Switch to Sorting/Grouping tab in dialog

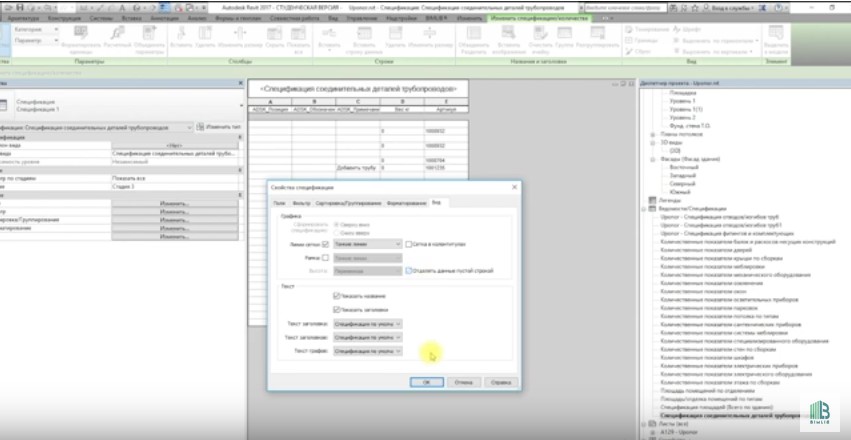(x=348, y=203)
